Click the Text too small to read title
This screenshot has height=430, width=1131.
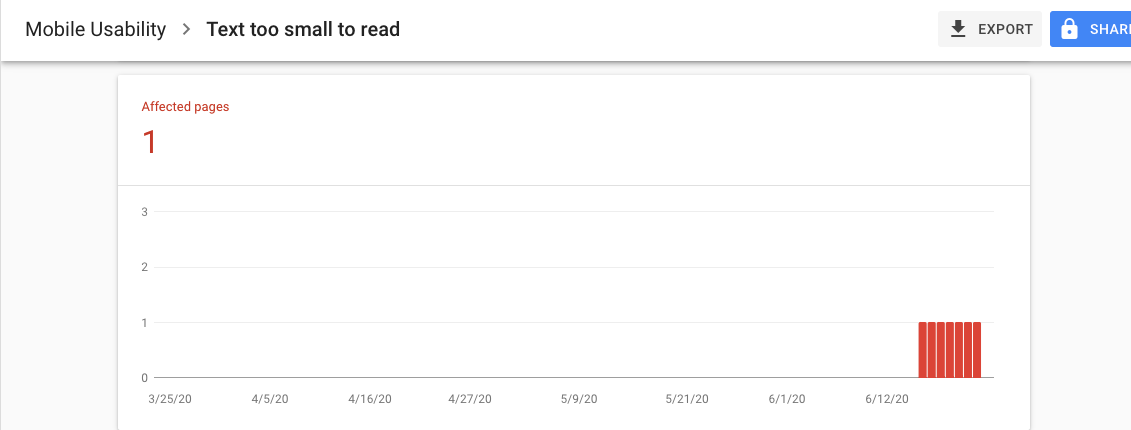click(303, 30)
